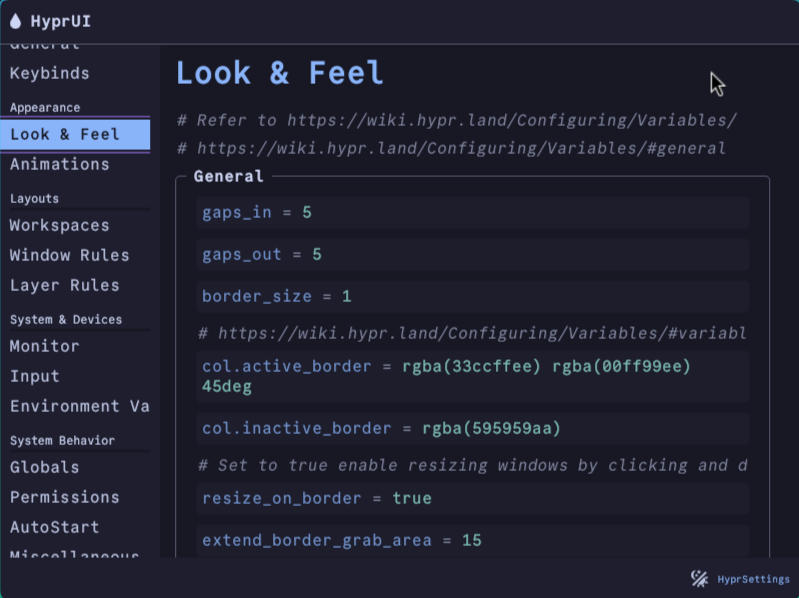Open the Animations settings page
Viewport: 799px width, 598px height.
[x=59, y=164]
